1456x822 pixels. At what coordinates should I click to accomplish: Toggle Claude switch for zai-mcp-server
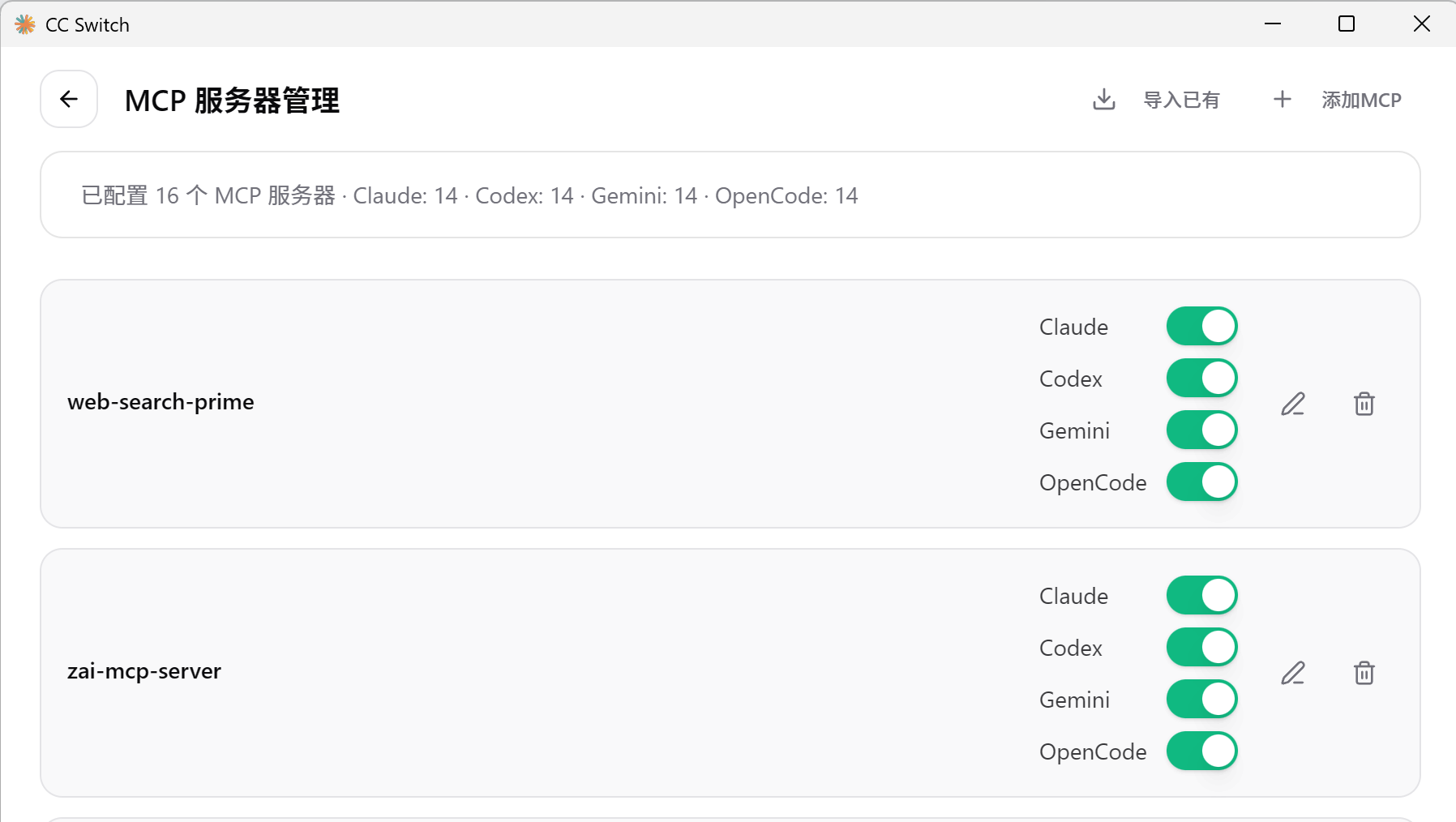click(1201, 596)
